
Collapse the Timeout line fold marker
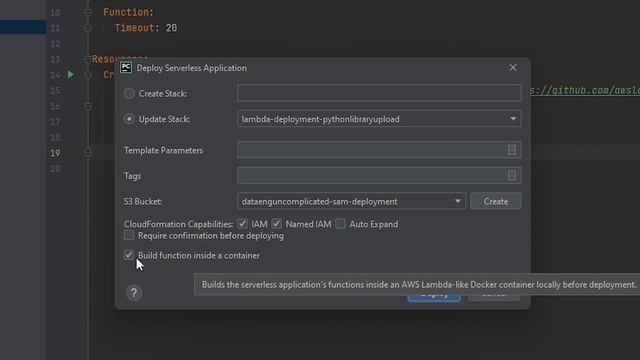pyautogui.click(x=88, y=28)
